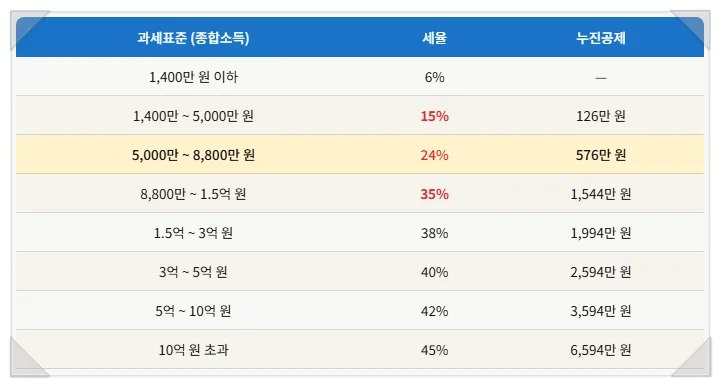The width and height of the screenshot is (721, 387).
Task: Select the 45% tax rate value
Action: pyautogui.click(x=435, y=350)
